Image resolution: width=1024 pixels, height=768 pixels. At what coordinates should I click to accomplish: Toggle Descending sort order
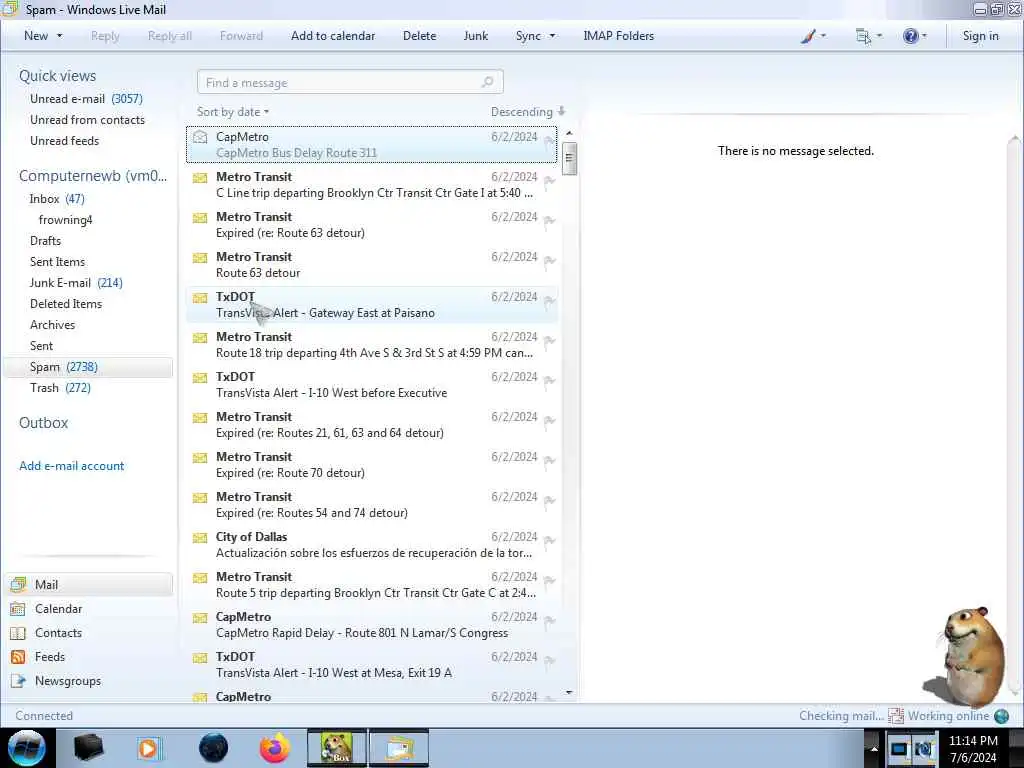(x=528, y=112)
